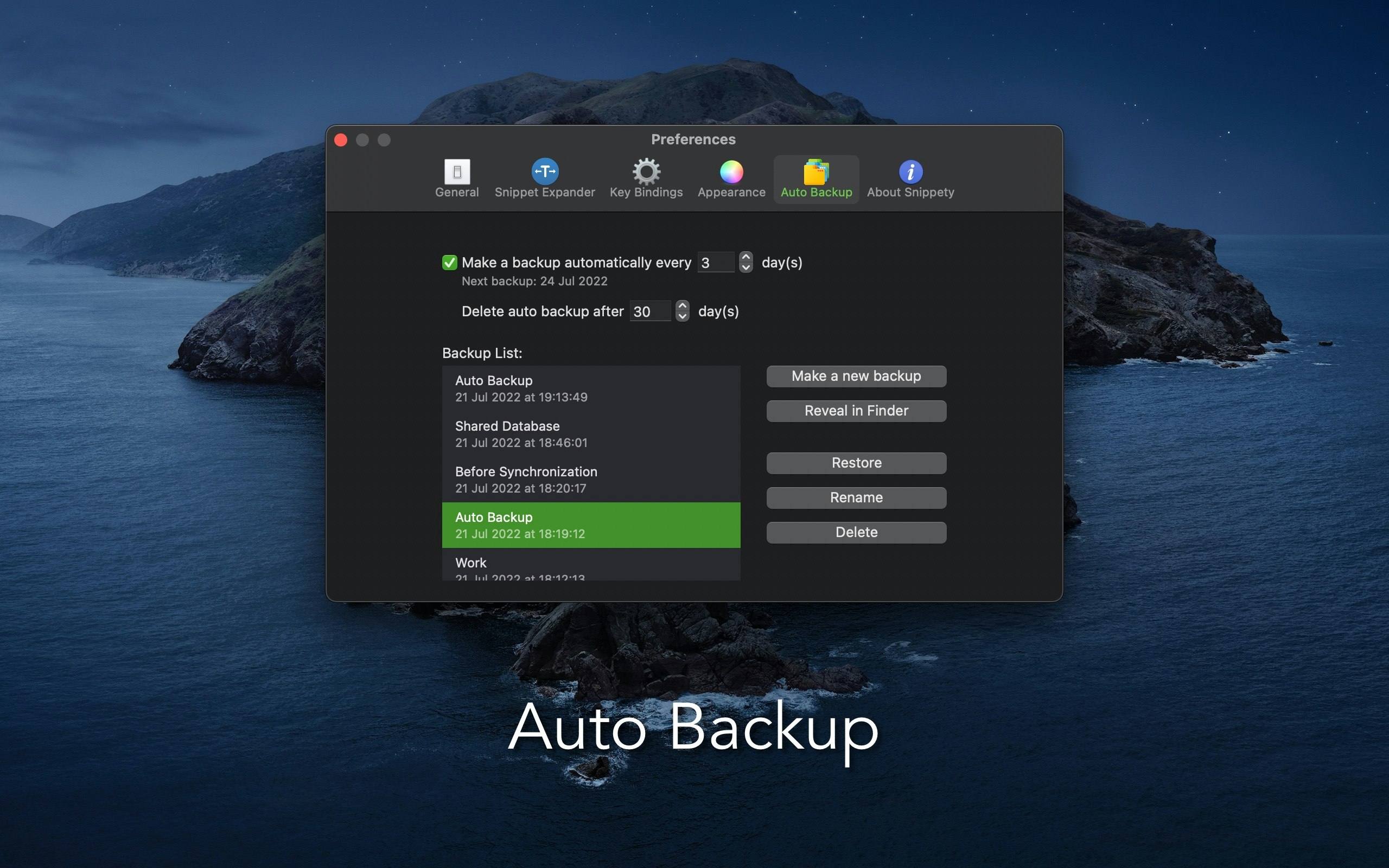Close the Preferences window

coord(340,140)
